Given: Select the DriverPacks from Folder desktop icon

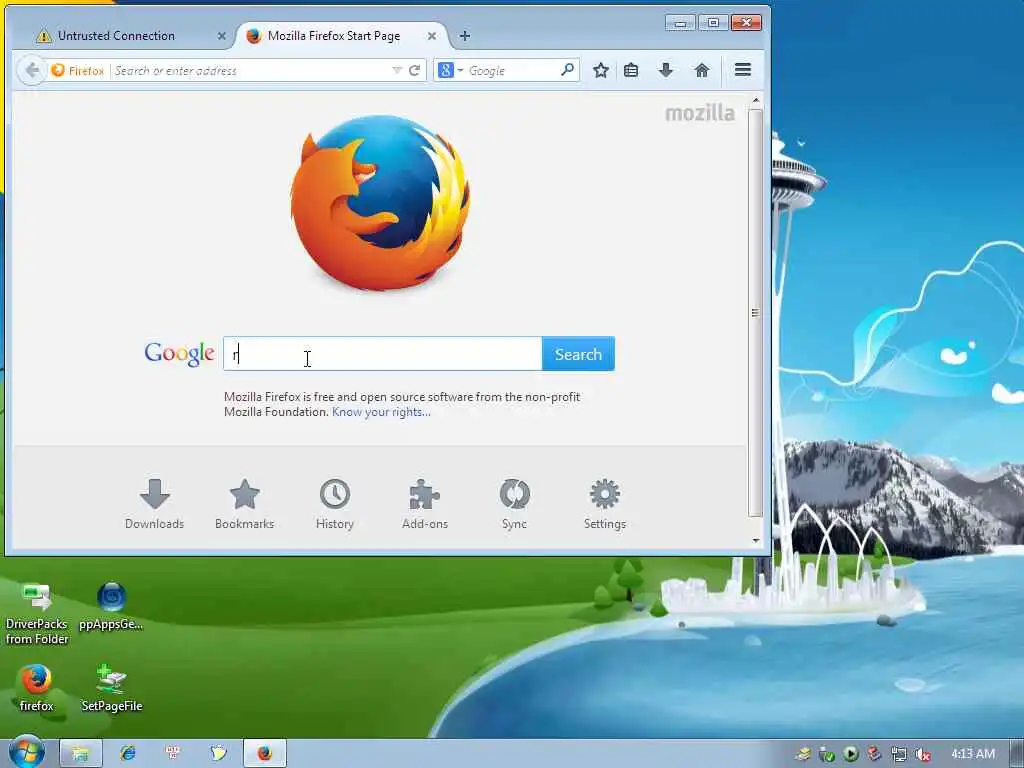Looking at the screenshot, I should tap(37, 614).
